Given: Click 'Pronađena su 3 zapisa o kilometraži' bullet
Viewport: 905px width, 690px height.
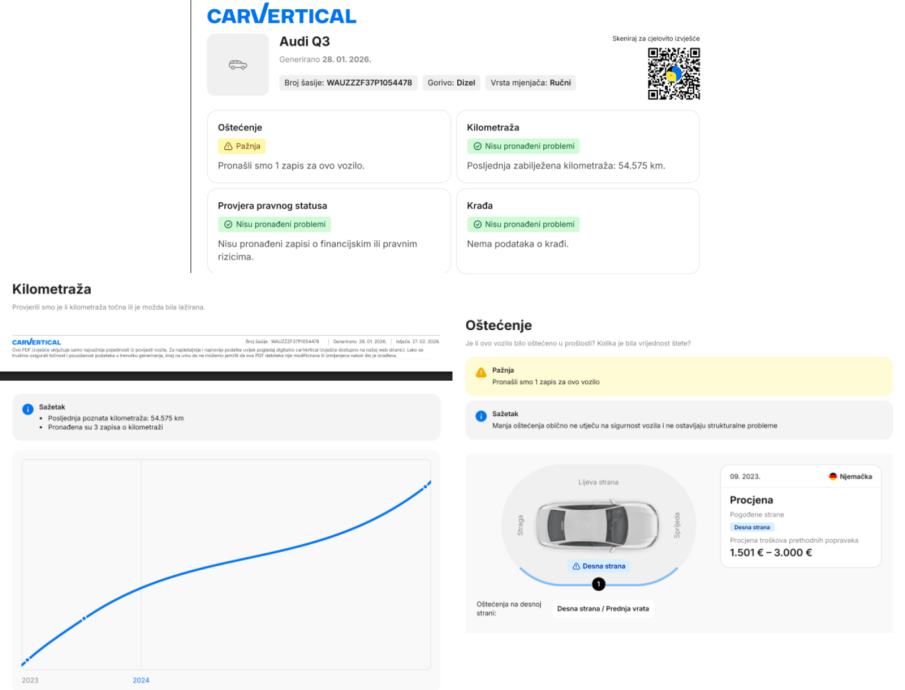Looking at the screenshot, I should coord(105,427).
